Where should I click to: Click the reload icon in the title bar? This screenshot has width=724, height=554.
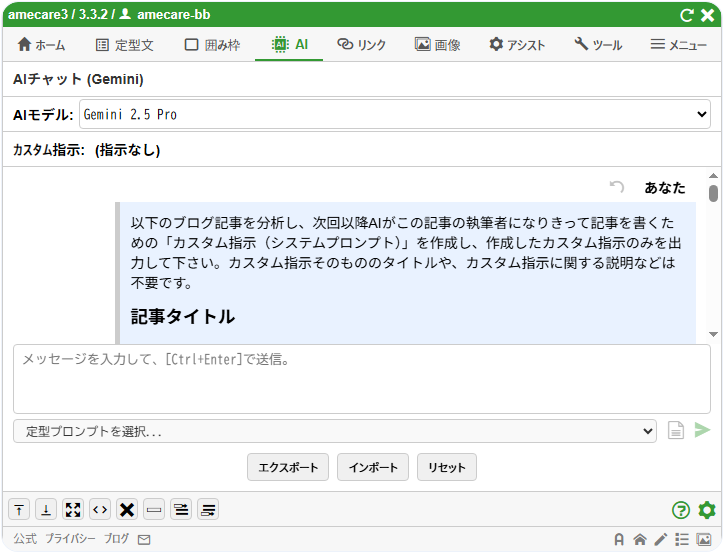click(x=686, y=15)
